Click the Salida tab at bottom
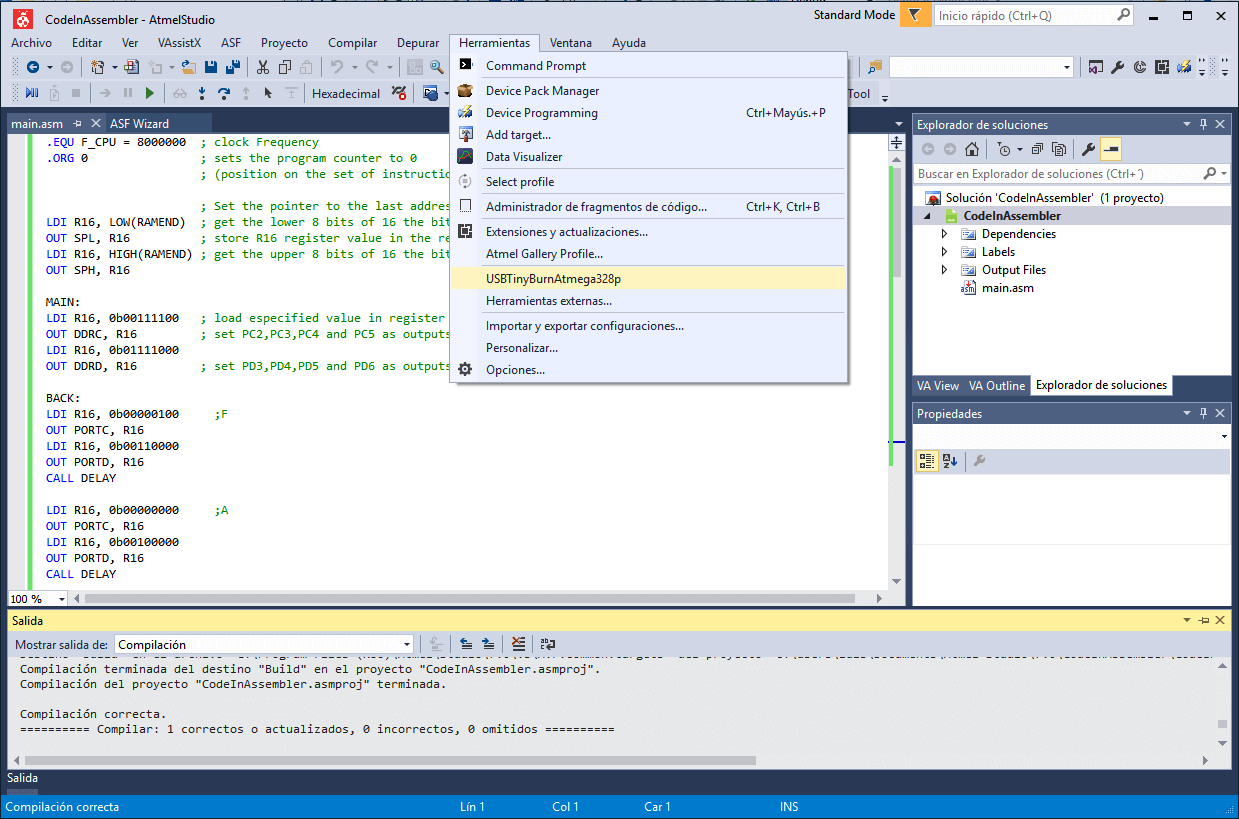The image size is (1239, 819). pyautogui.click(x=22, y=778)
